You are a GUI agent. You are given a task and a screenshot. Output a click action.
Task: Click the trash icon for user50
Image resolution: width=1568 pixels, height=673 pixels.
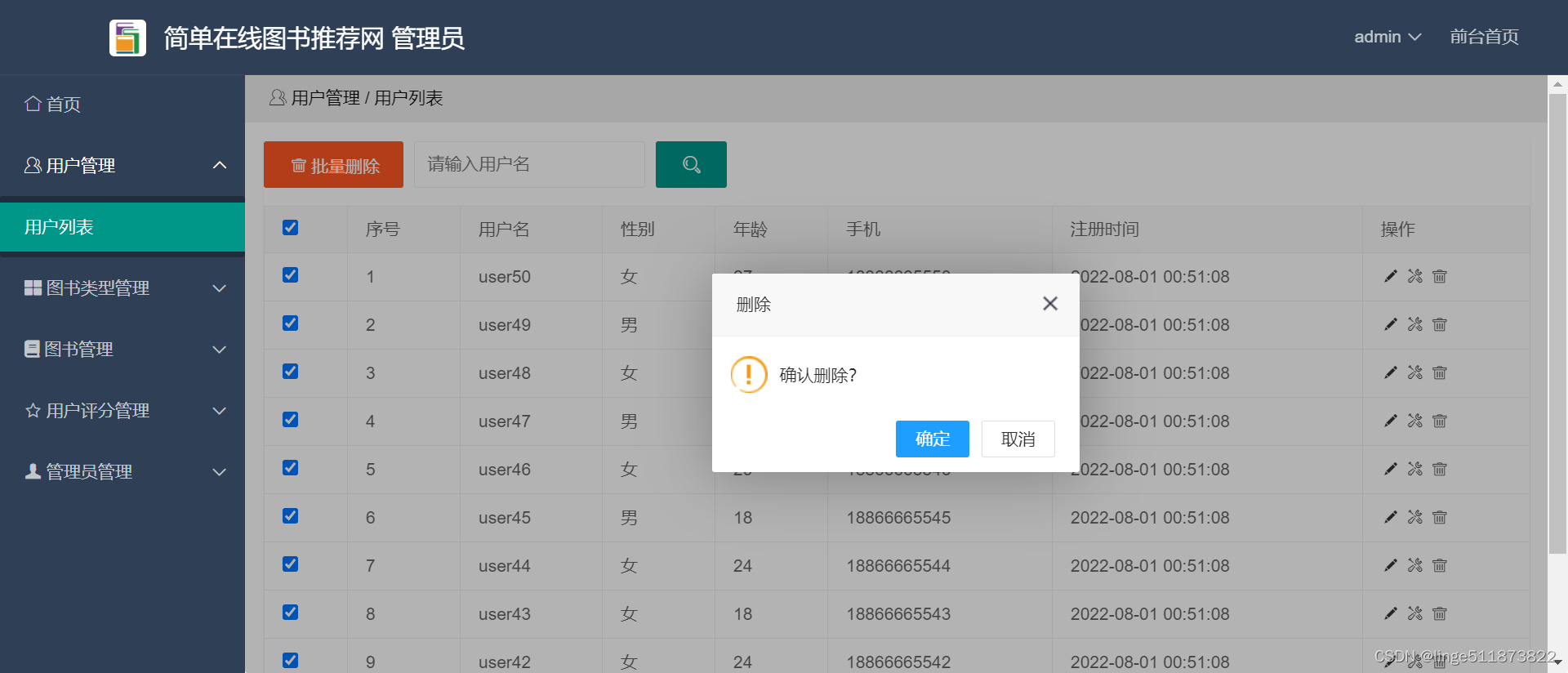tap(1440, 276)
